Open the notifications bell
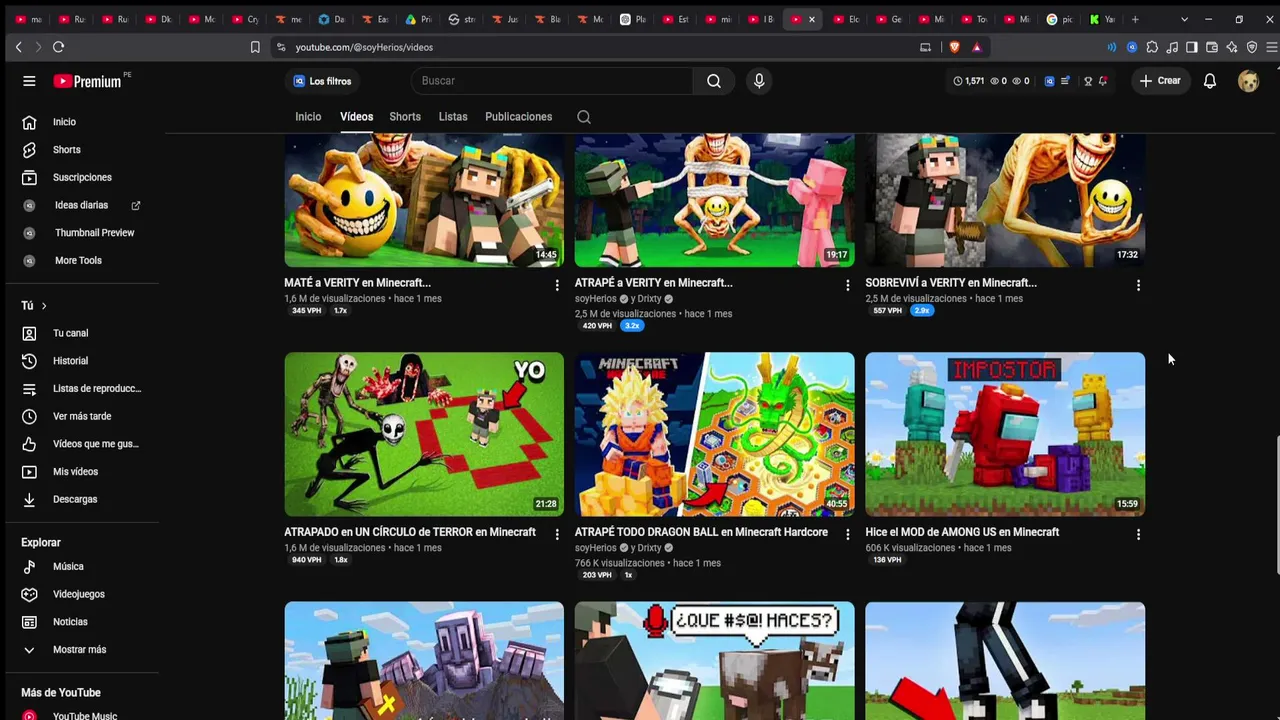This screenshot has width=1280, height=720. tap(1210, 81)
